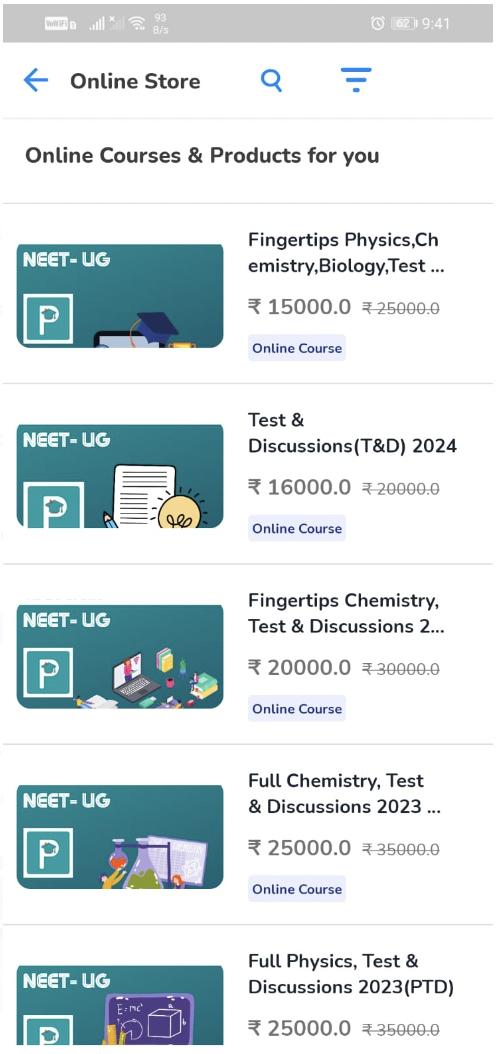Tap the back arrow icon
496x1054 pixels.
tap(36, 81)
